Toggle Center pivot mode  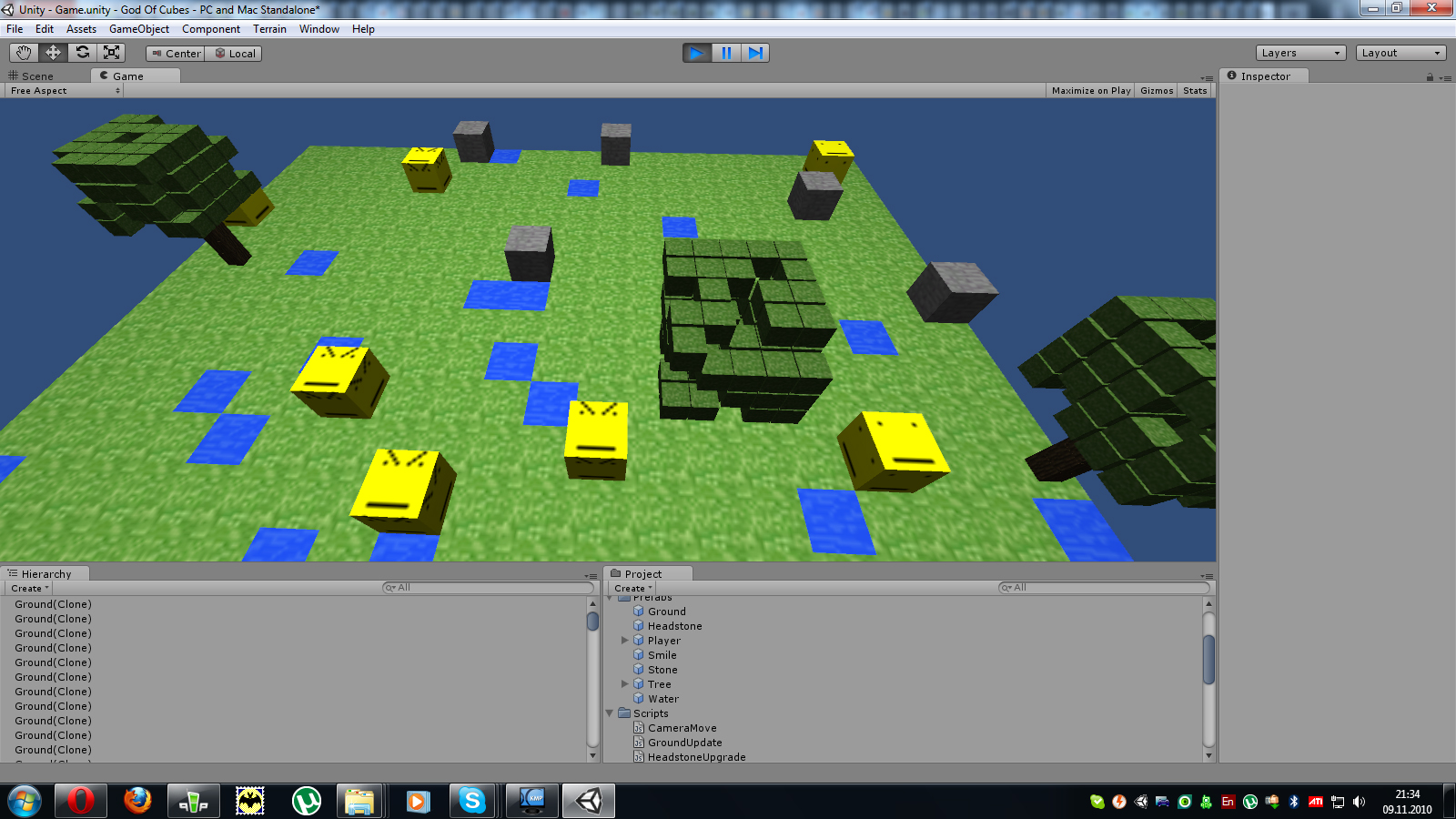(x=176, y=54)
